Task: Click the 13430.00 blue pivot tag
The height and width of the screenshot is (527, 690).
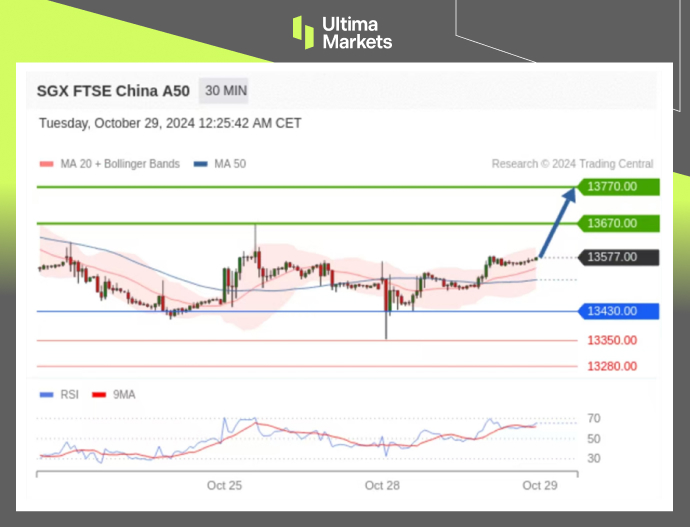Action: coord(620,311)
